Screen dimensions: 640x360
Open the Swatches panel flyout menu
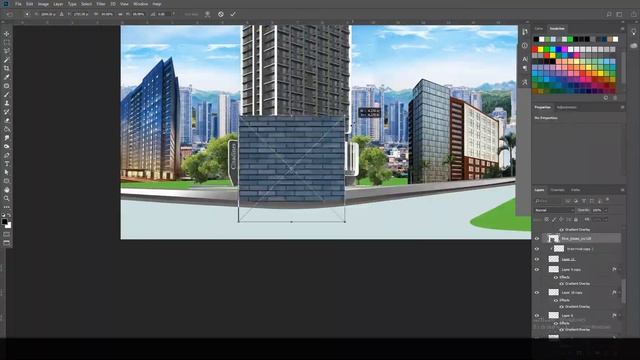coord(622,29)
